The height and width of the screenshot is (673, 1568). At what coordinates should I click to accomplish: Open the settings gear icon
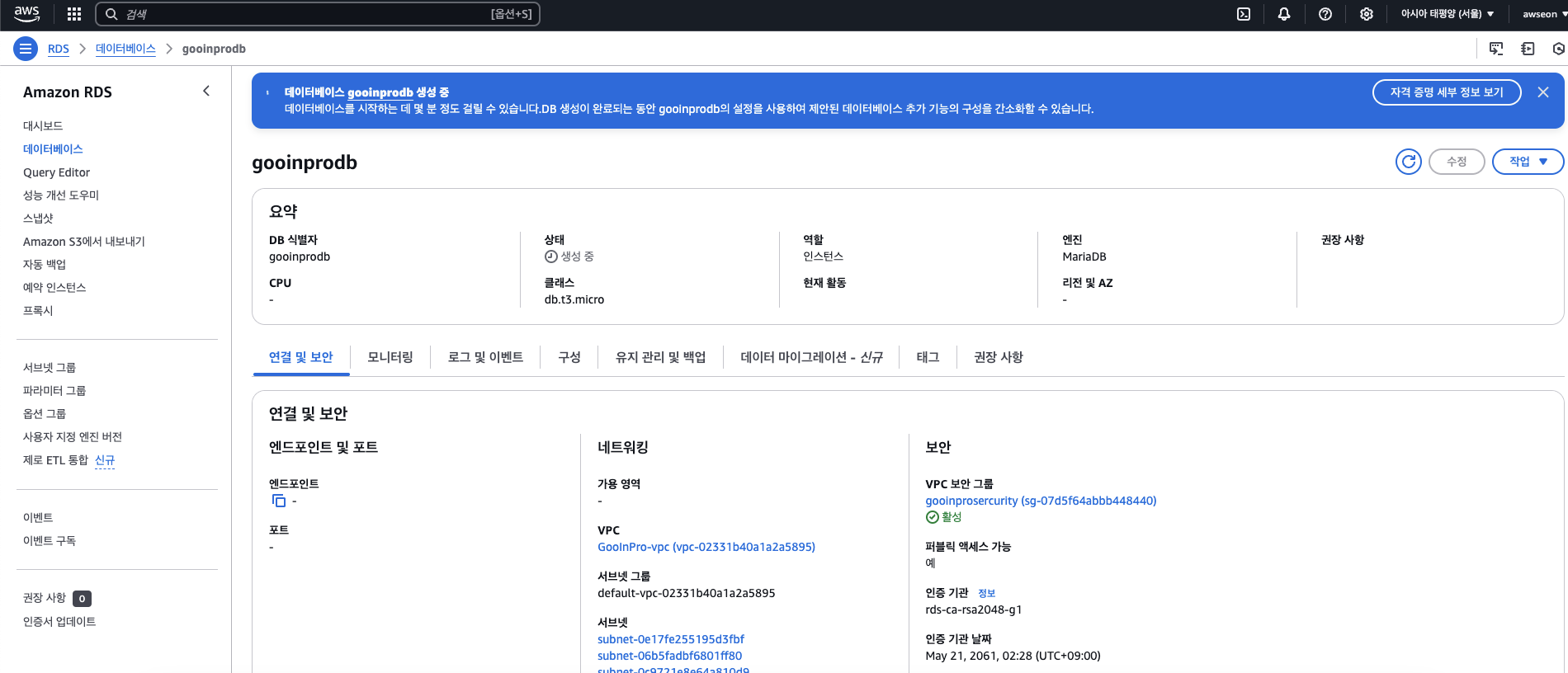(1367, 14)
